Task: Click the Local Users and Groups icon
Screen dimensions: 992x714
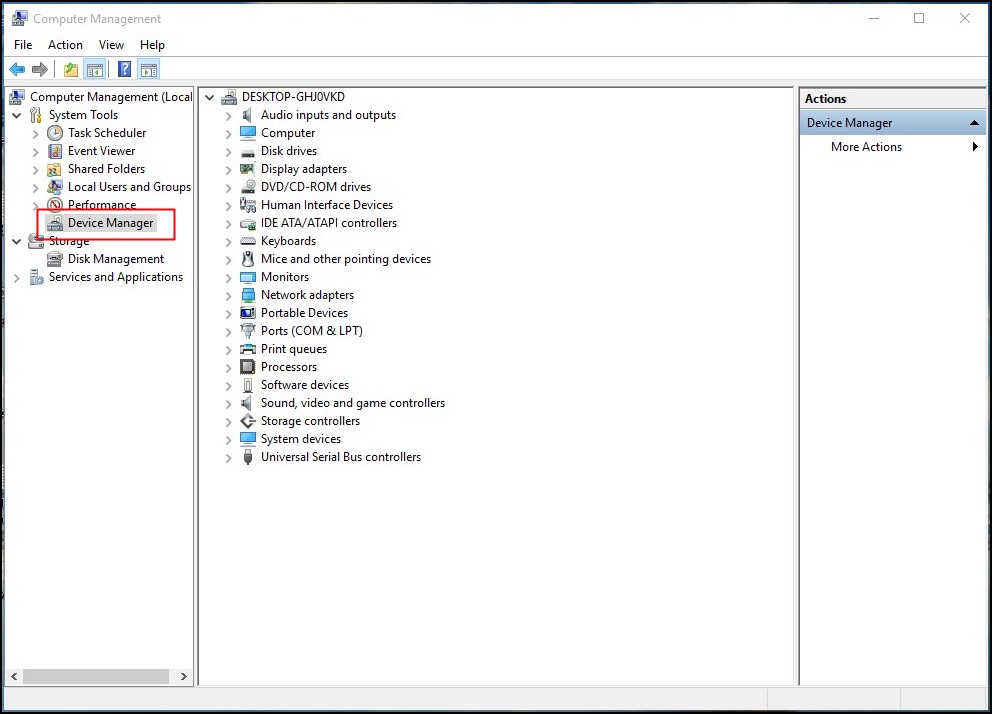Action: coord(55,187)
